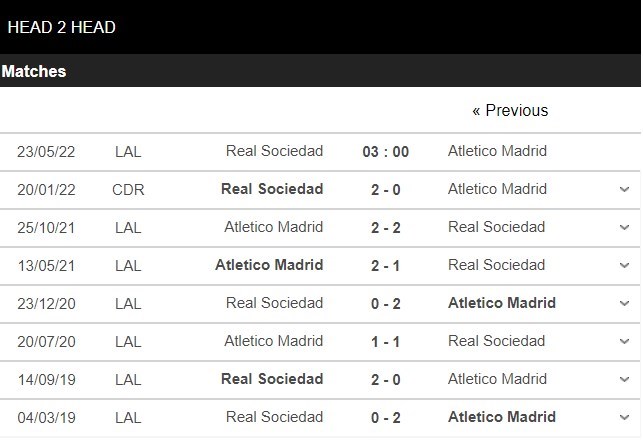Expand the 20/01/22 match row chevron
Screen dimensions: 643x445
[x=624, y=190]
